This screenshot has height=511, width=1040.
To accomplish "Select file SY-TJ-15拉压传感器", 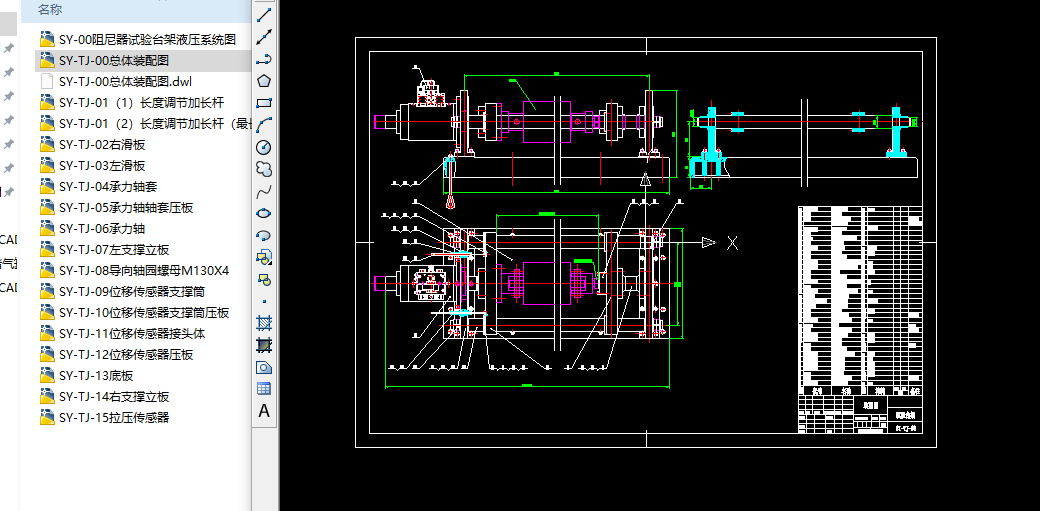I will tap(105, 417).
